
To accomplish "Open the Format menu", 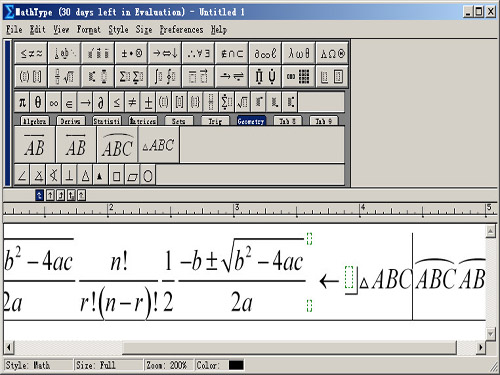I will pos(88,30).
